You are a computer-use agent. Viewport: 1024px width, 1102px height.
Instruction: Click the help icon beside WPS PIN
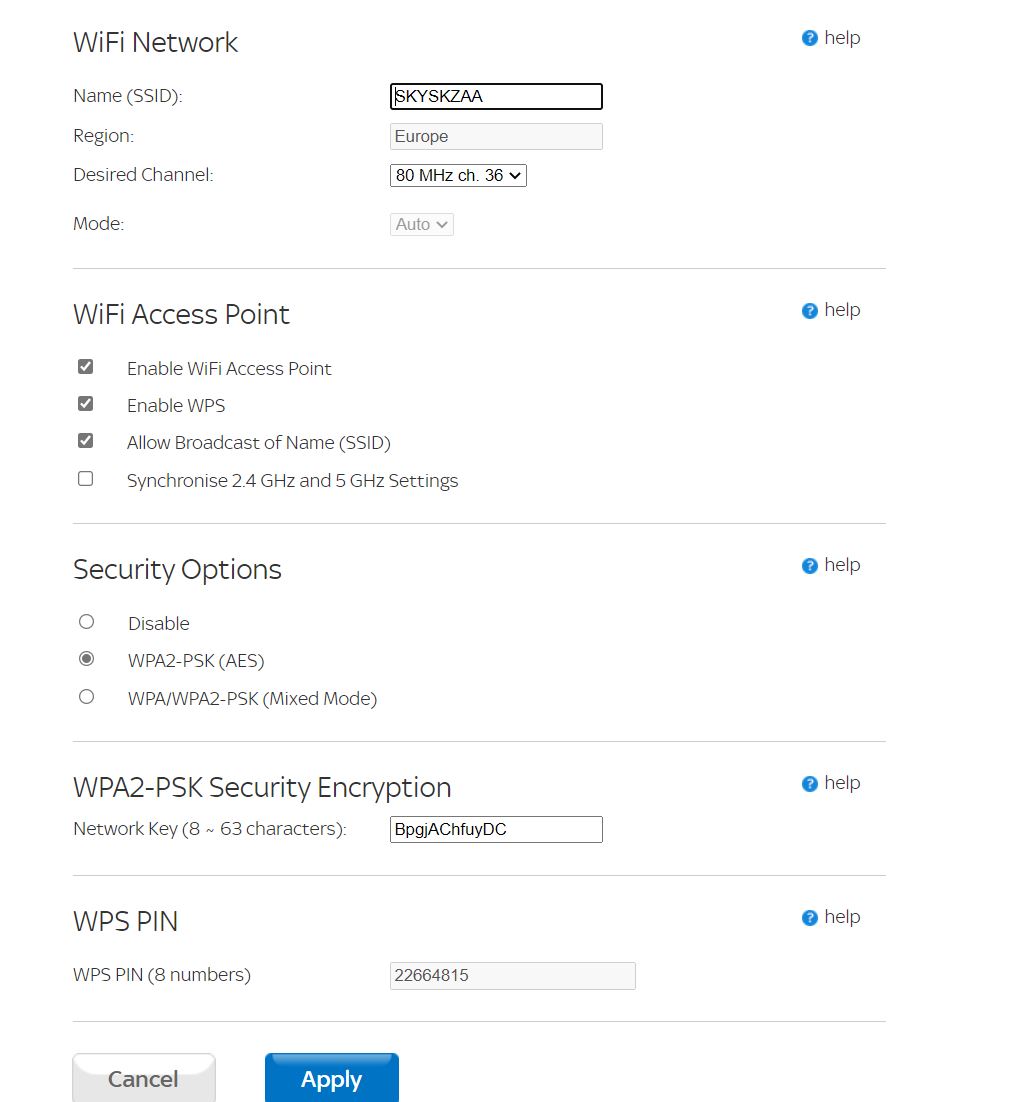coord(810,918)
